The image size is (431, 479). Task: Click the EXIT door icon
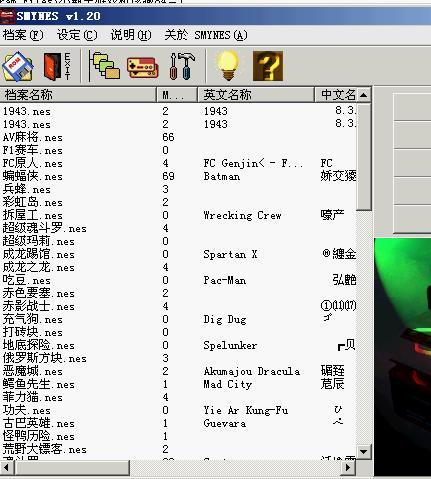click(x=57, y=66)
